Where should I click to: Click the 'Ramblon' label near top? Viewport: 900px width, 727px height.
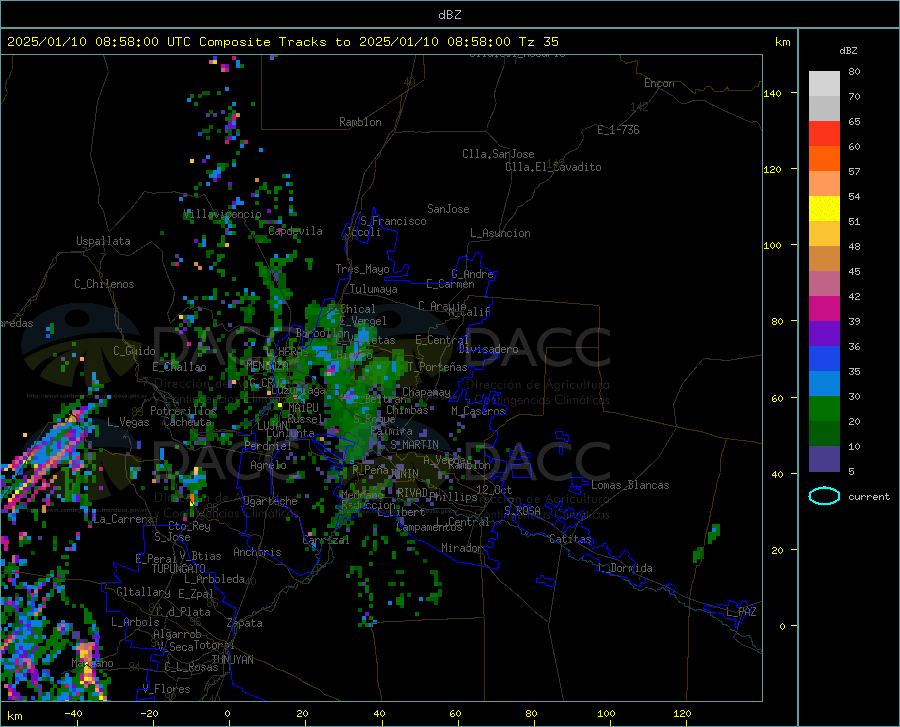tap(360, 122)
